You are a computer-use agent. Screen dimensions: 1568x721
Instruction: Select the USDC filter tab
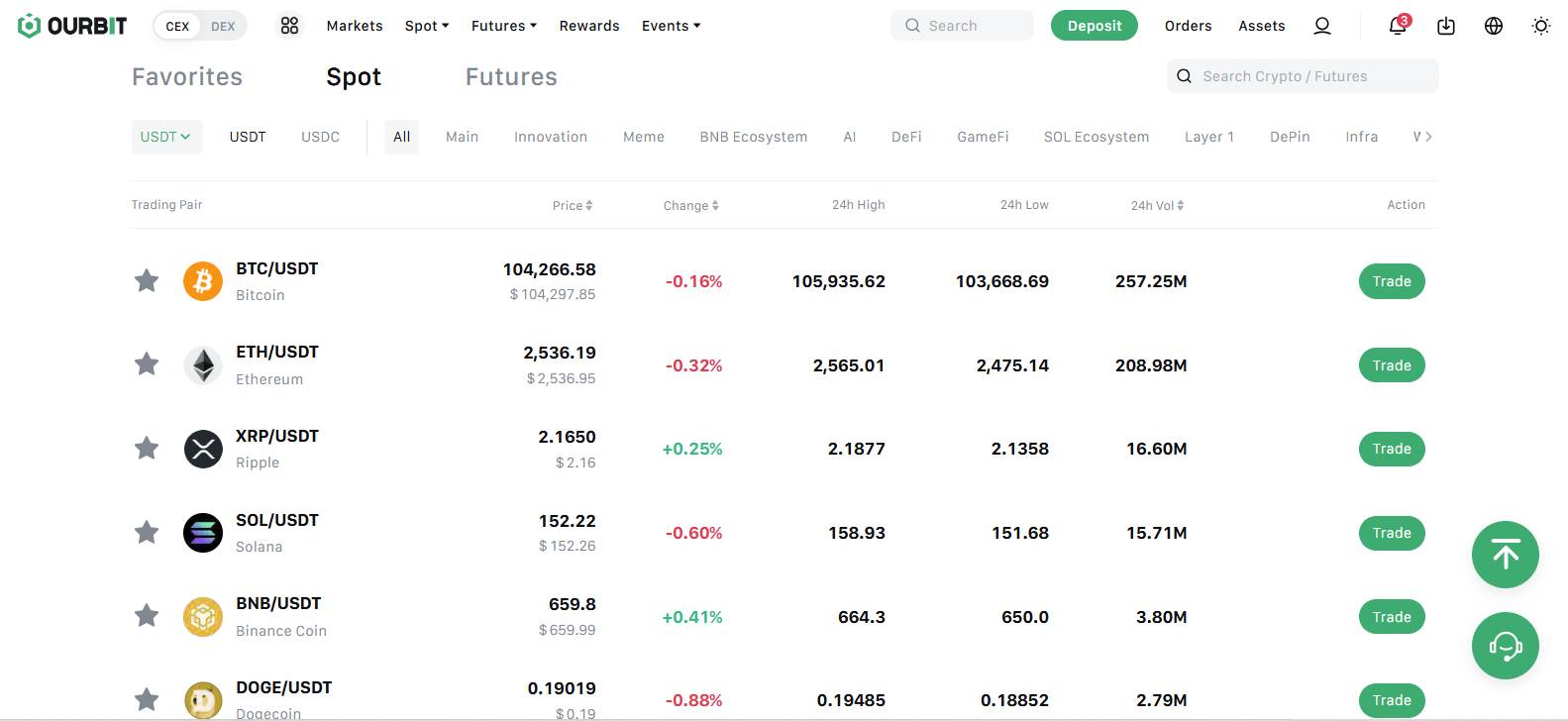(x=320, y=137)
